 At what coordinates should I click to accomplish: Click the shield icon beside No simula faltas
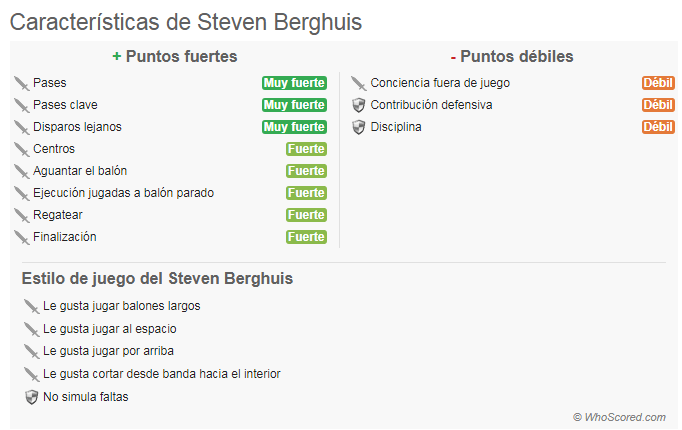pyautogui.click(x=31, y=397)
